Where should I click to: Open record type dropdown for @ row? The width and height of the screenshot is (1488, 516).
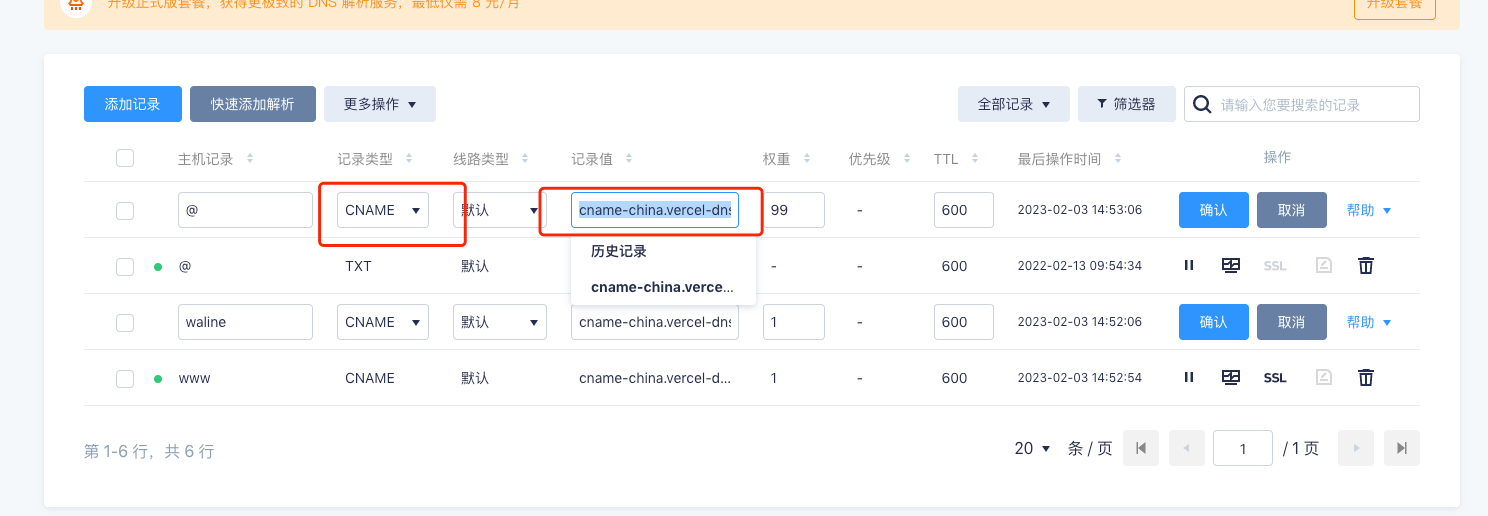coord(383,210)
